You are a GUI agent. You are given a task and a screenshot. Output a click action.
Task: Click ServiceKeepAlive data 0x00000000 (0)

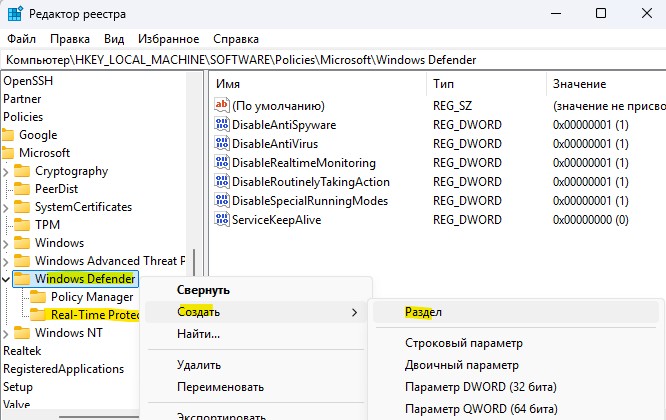pyautogui.click(x=591, y=220)
